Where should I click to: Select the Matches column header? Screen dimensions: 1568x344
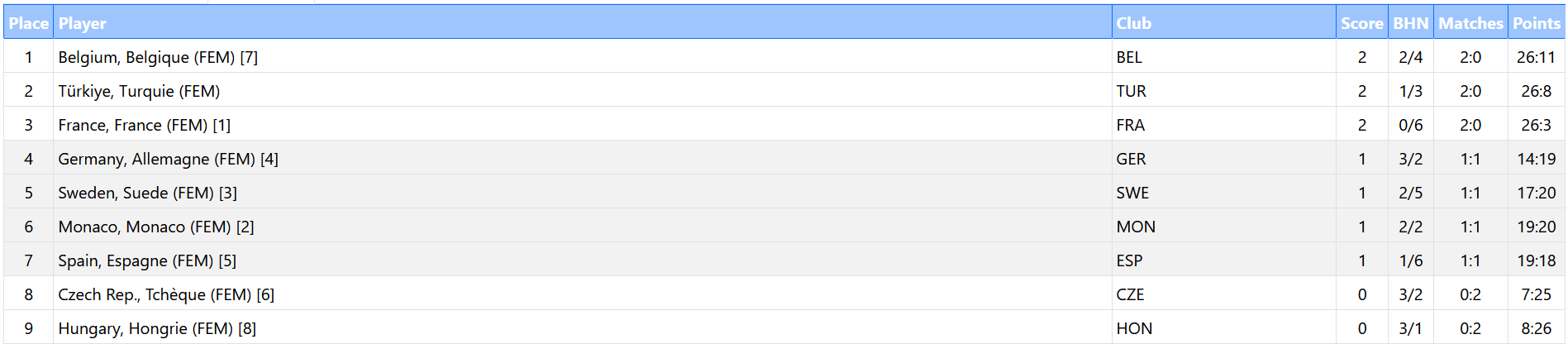tap(1470, 23)
